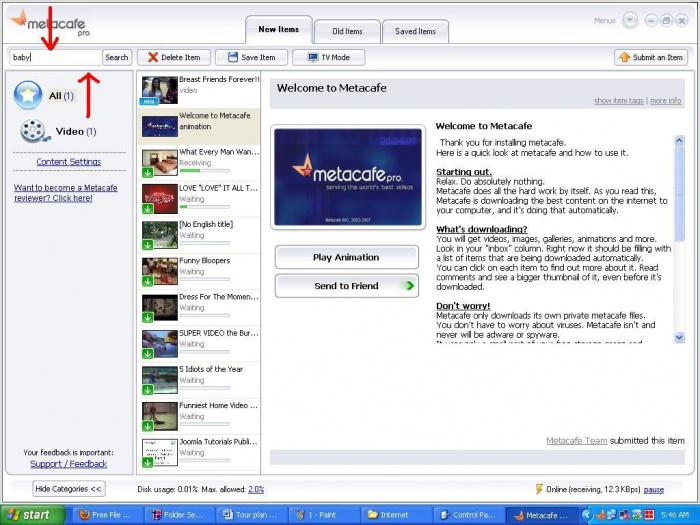This screenshot has height=525, width=700.
Task: Click Want to become a Metacafe reviewer link
Action: 66,192
